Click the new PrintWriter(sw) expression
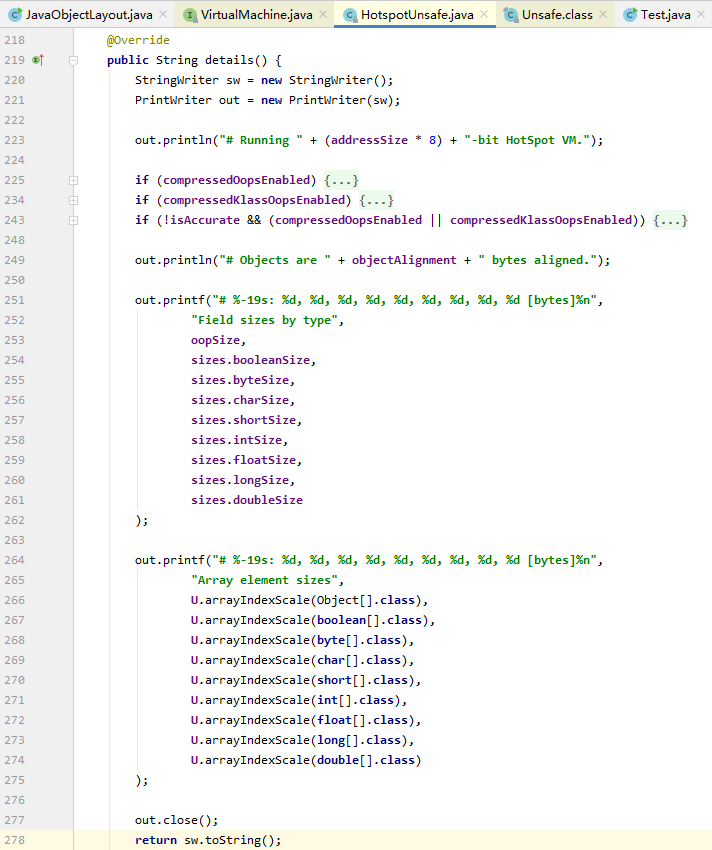 pos(327,100)
